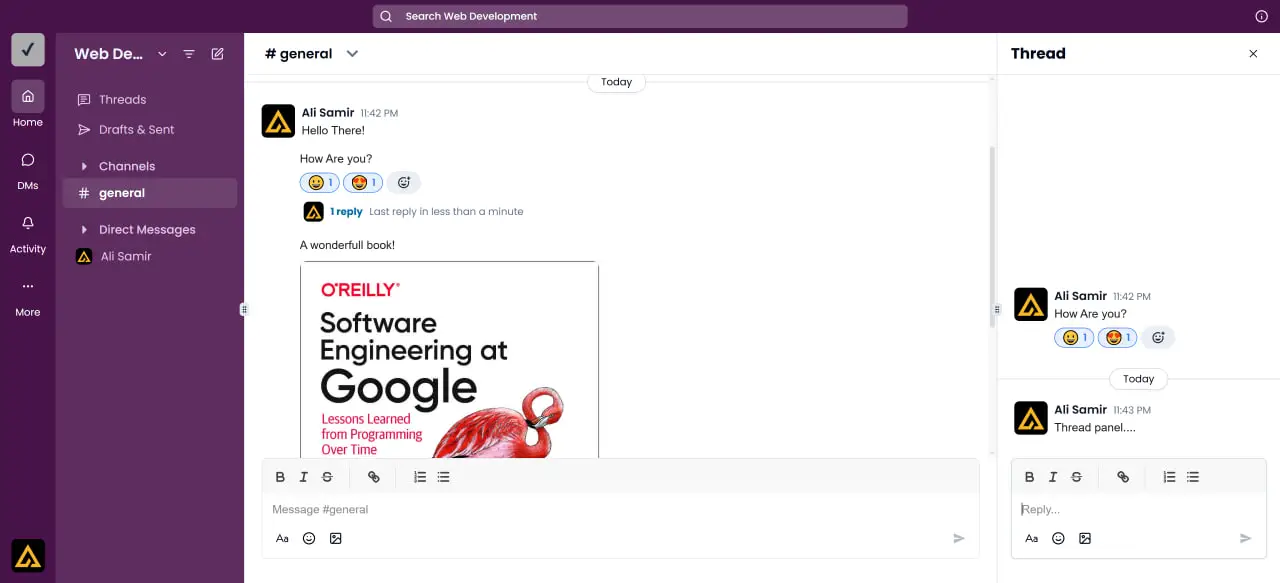Click the Search Web Development field
Image resolution: width=1280 pixels, height=583 pixels.
pos(640,16)
